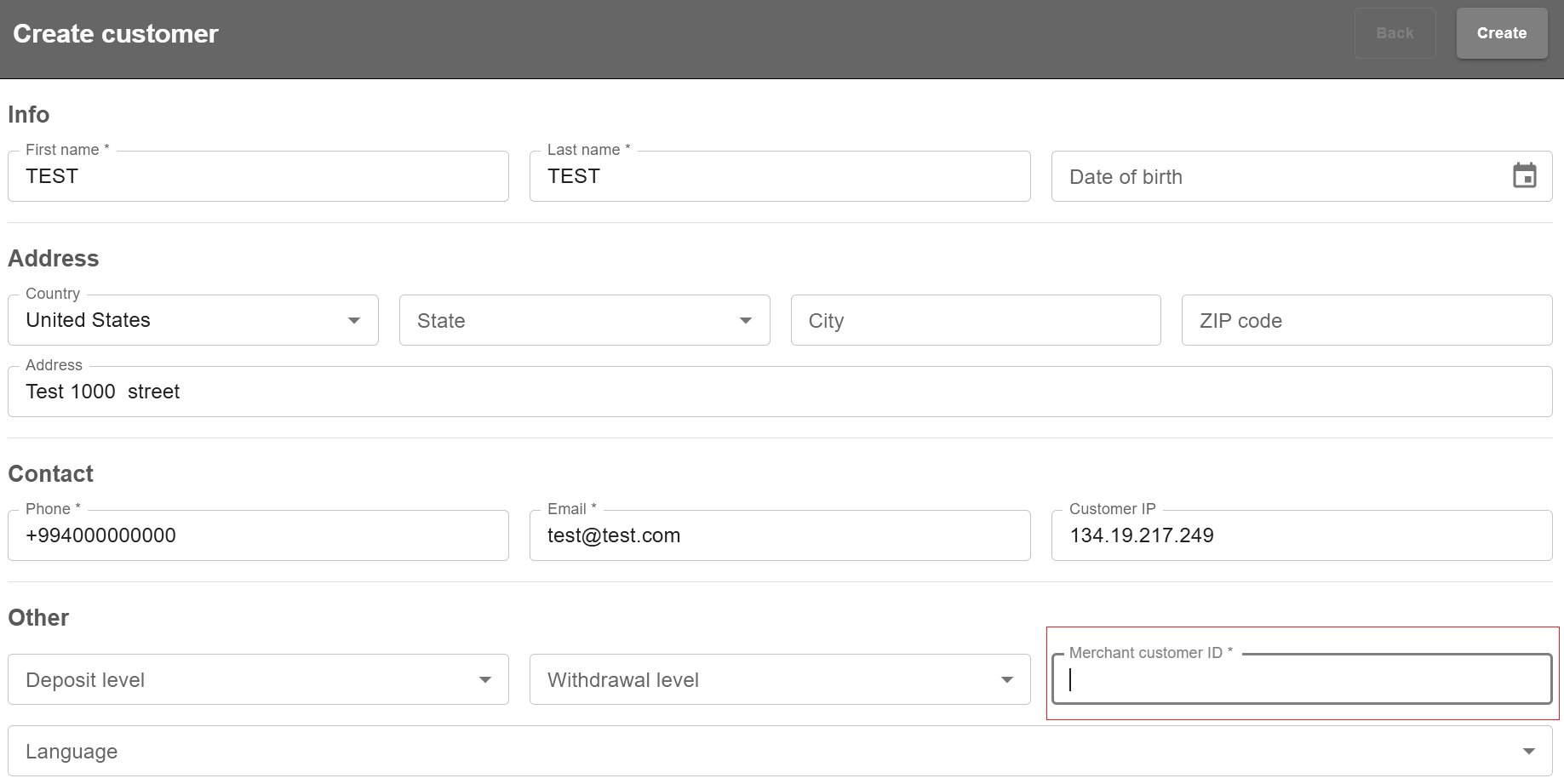The width and height of the screenshot is (1564, 784).
Task: Click the Back button
Action: [1395, 33]
